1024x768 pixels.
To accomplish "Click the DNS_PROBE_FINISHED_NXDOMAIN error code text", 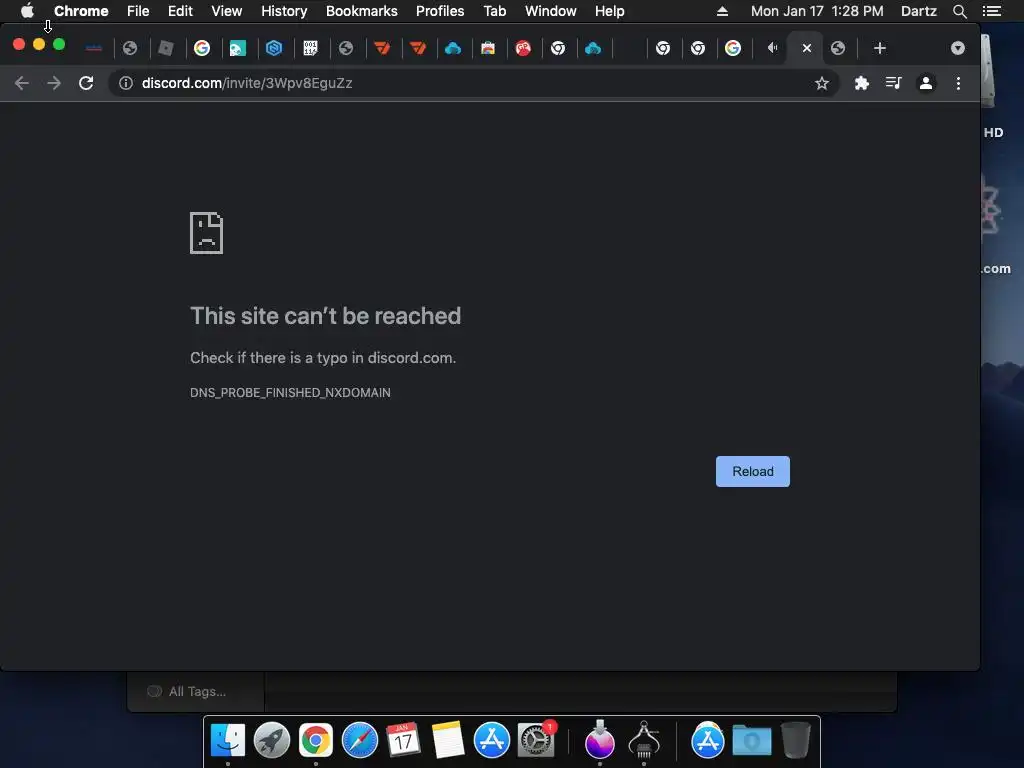I will click(290, 392).
